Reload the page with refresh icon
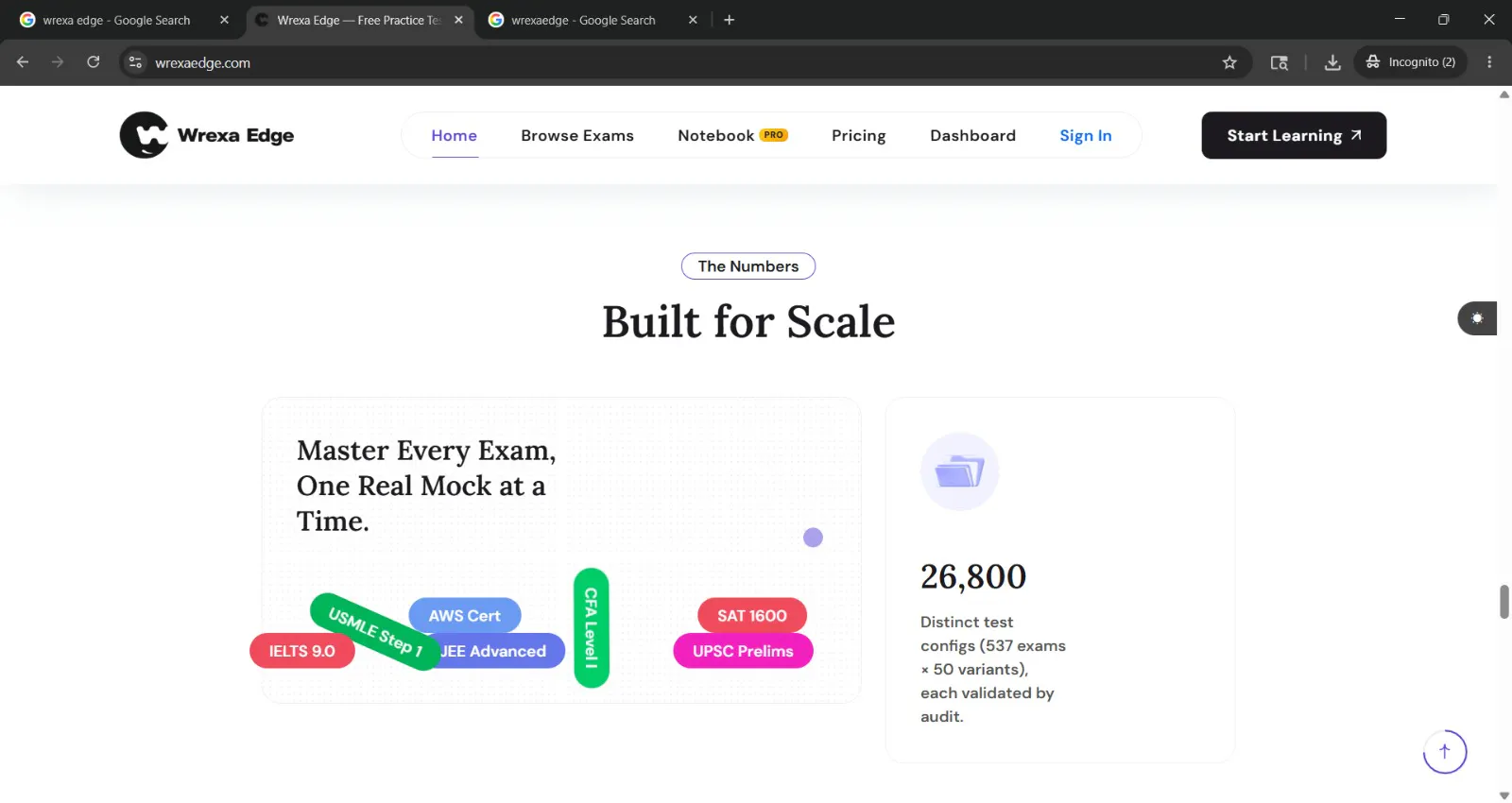 [x=94, y=62]
